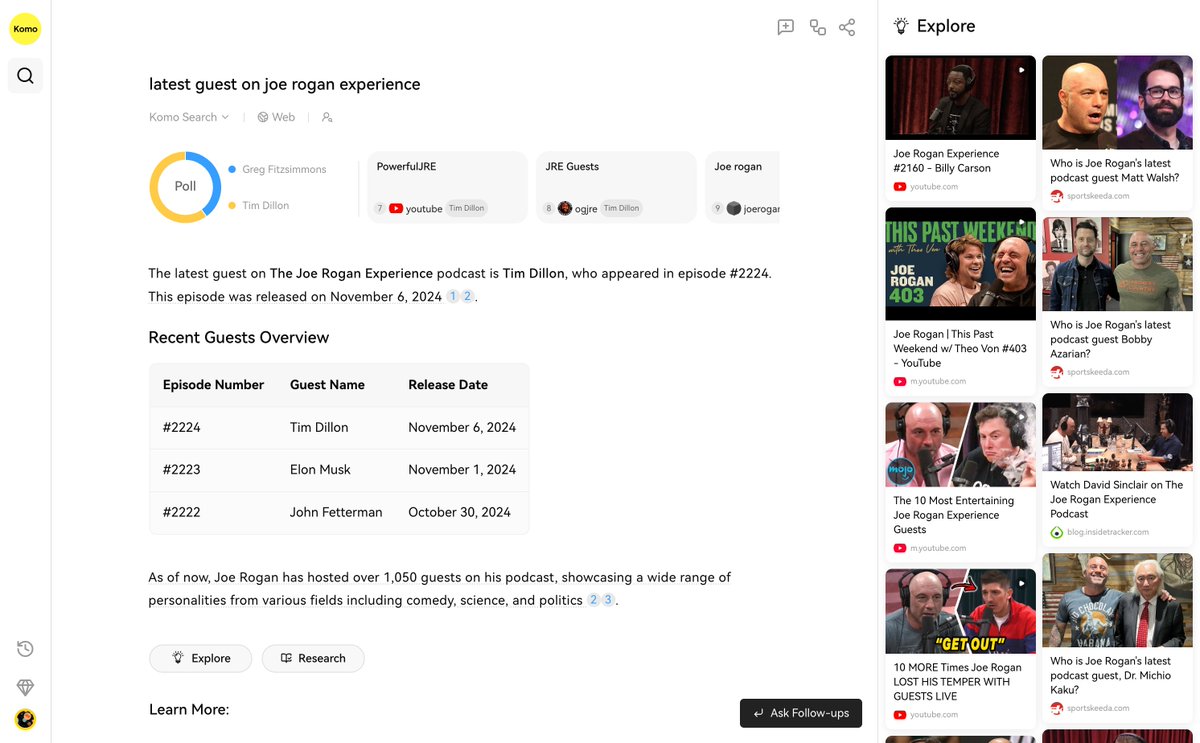Click citation 1 after November 6, 2024
Viewport: 1200px width, 743px height.
tap(453, 297)
